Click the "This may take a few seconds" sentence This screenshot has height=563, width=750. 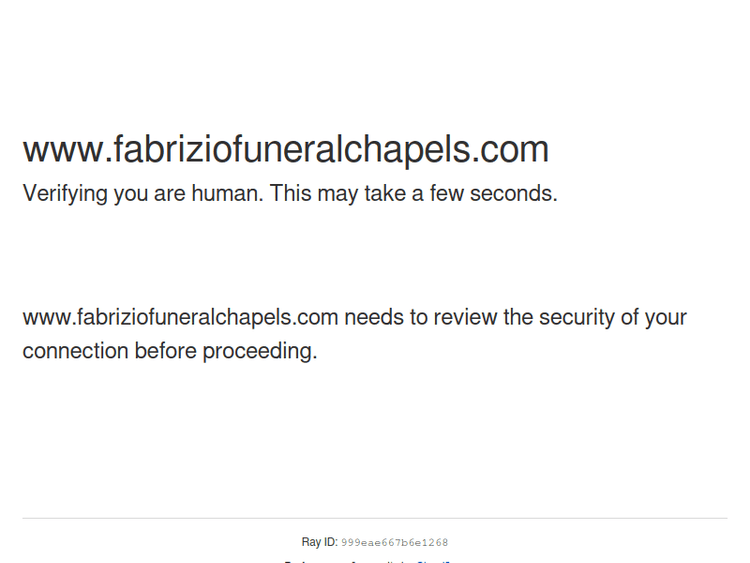coord(413,193)
